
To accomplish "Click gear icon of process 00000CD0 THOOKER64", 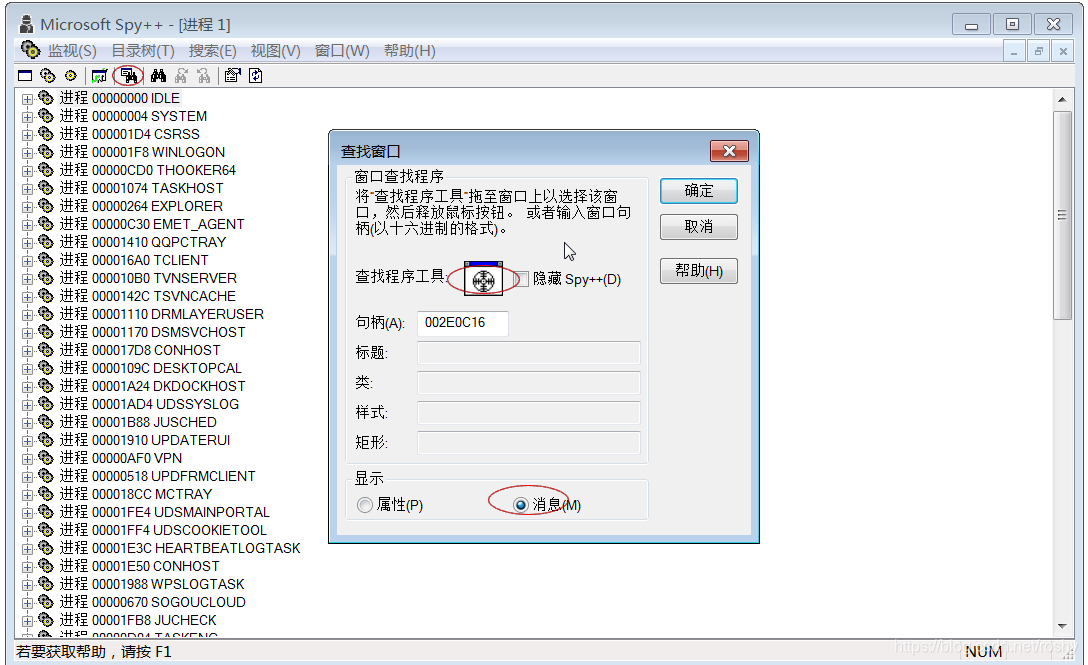I will [x=46, y=170].
